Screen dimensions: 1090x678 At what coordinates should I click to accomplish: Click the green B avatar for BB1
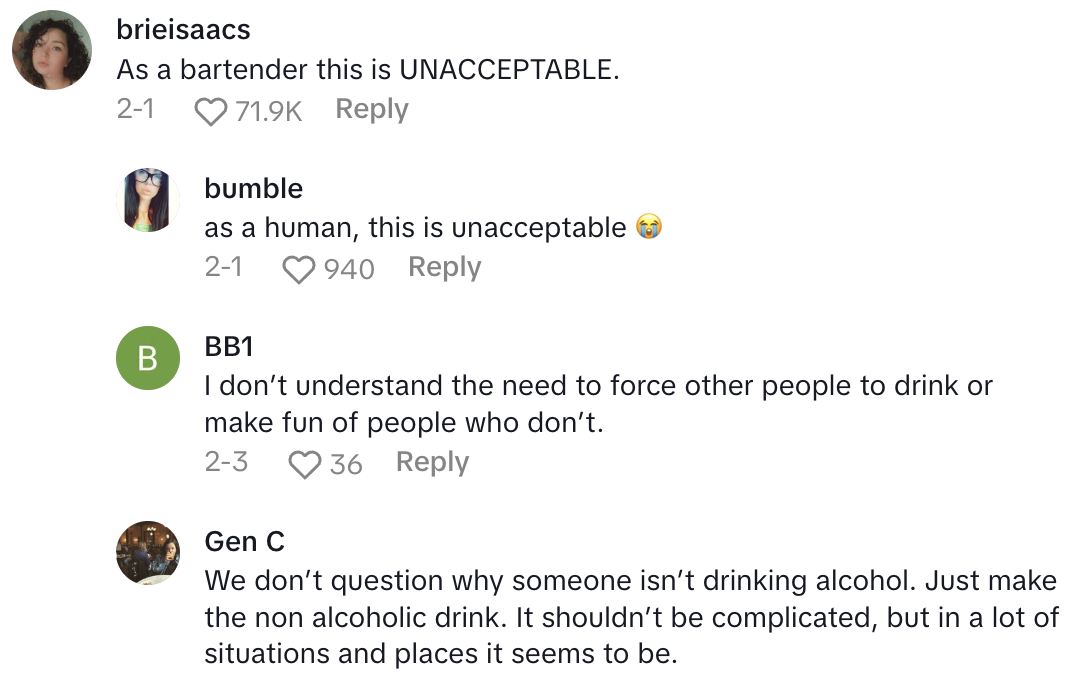coord(148,357)
